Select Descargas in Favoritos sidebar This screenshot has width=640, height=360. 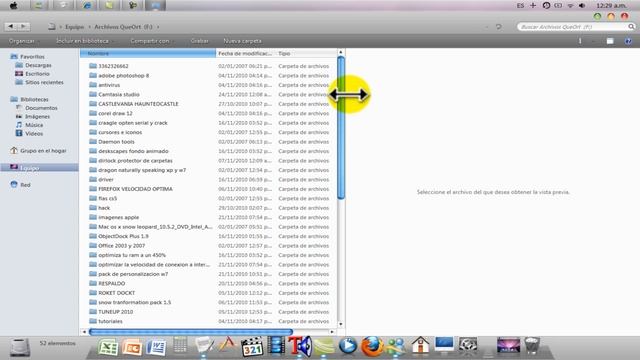[38, 65]
